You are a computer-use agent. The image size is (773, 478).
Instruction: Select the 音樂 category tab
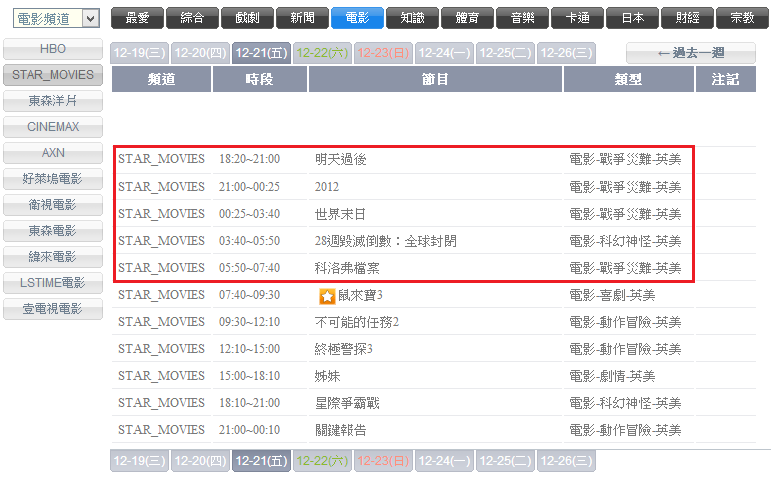point(523,18)
